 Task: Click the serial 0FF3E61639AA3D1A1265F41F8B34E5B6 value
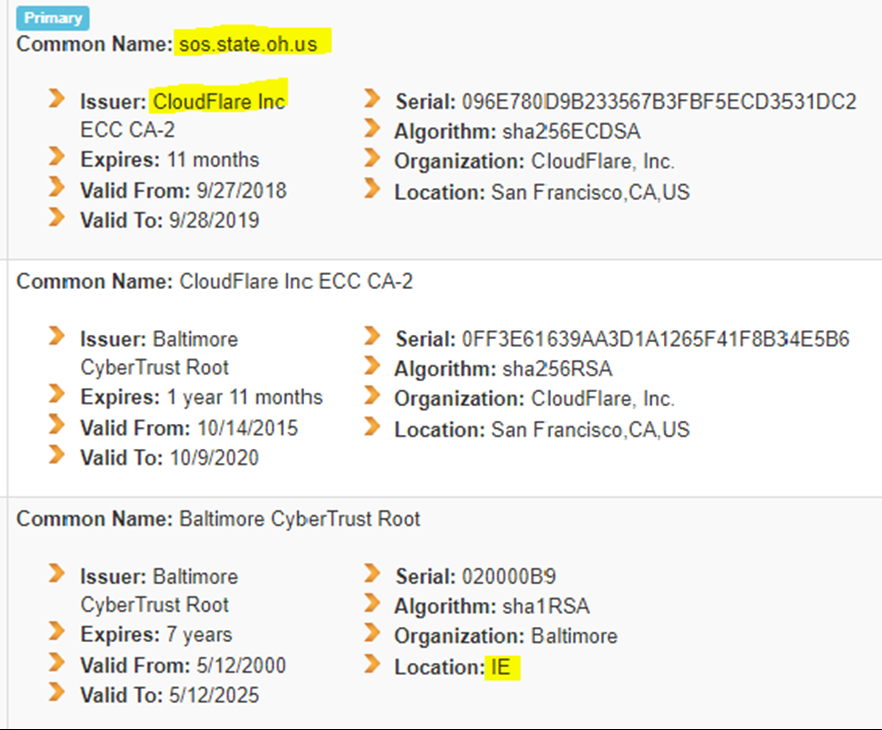[x=655, y=339]
